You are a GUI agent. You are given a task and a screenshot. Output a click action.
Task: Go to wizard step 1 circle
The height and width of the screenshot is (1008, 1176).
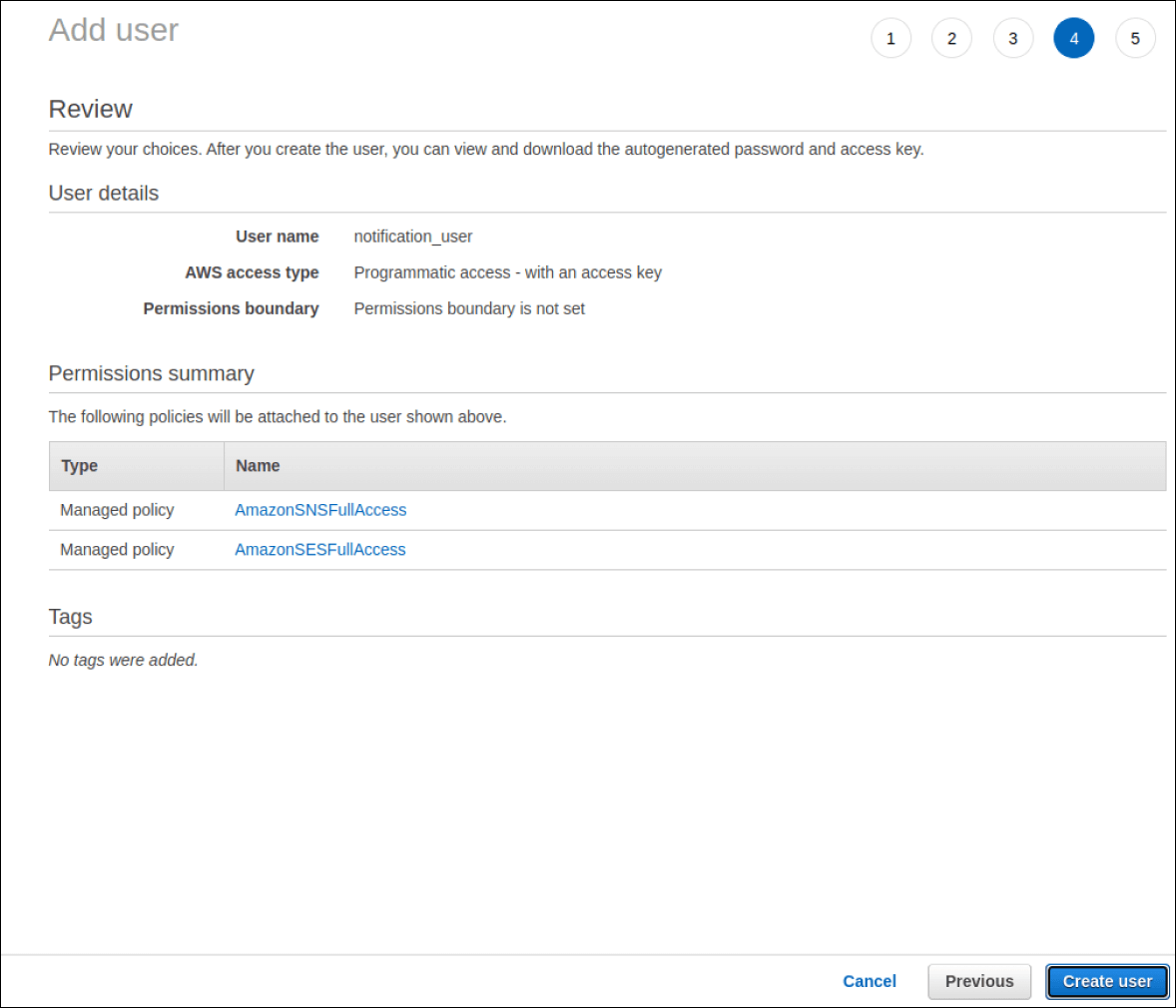coord(890,38)
